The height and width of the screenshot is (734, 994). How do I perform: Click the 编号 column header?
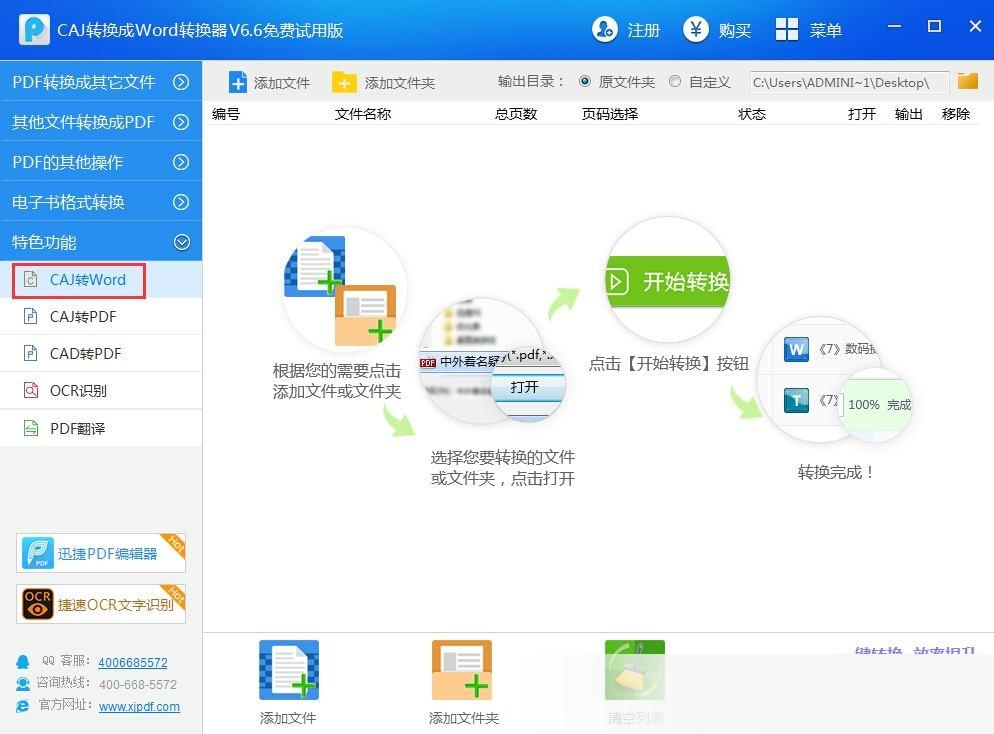tap(226, 113)
